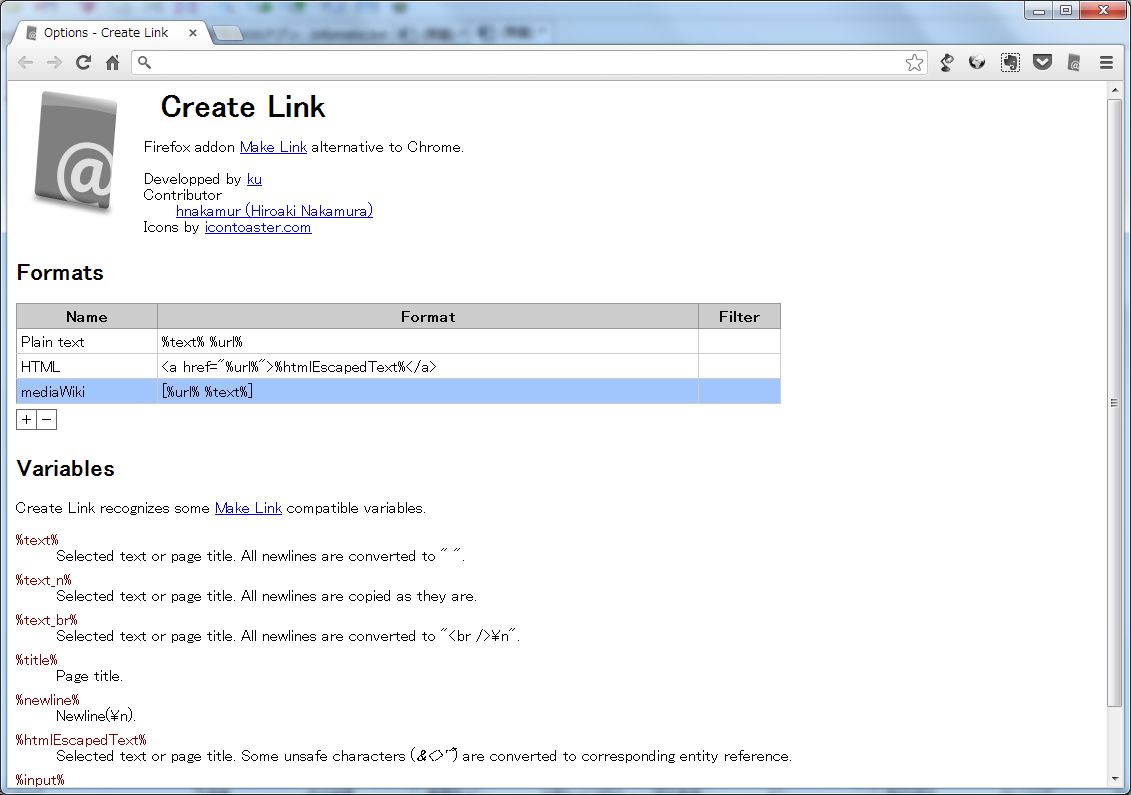Viewport: 1131px width, 795px height.
Task: Click the %htmlEscapedText% variable term
Action: coord(81,740)
